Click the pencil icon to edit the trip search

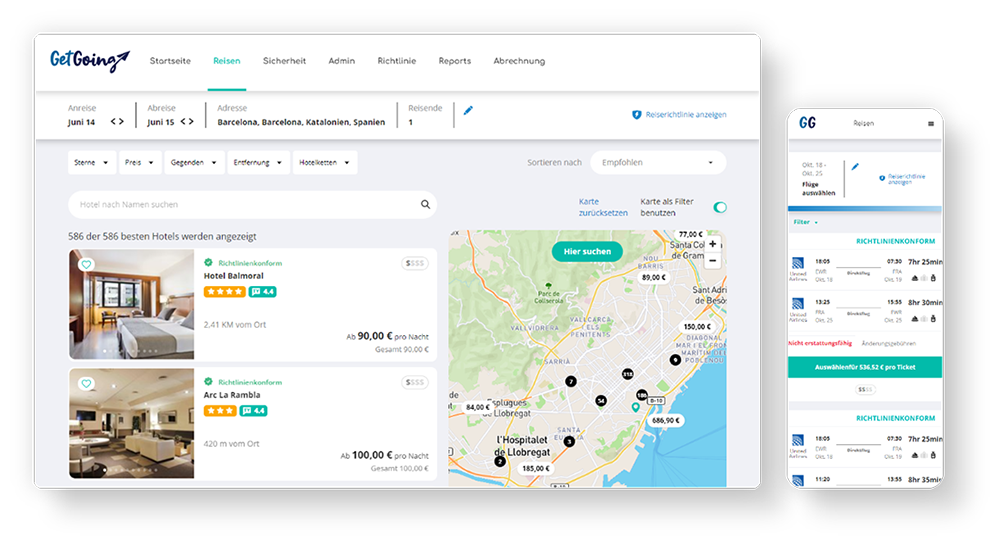[x=468, y=110]
